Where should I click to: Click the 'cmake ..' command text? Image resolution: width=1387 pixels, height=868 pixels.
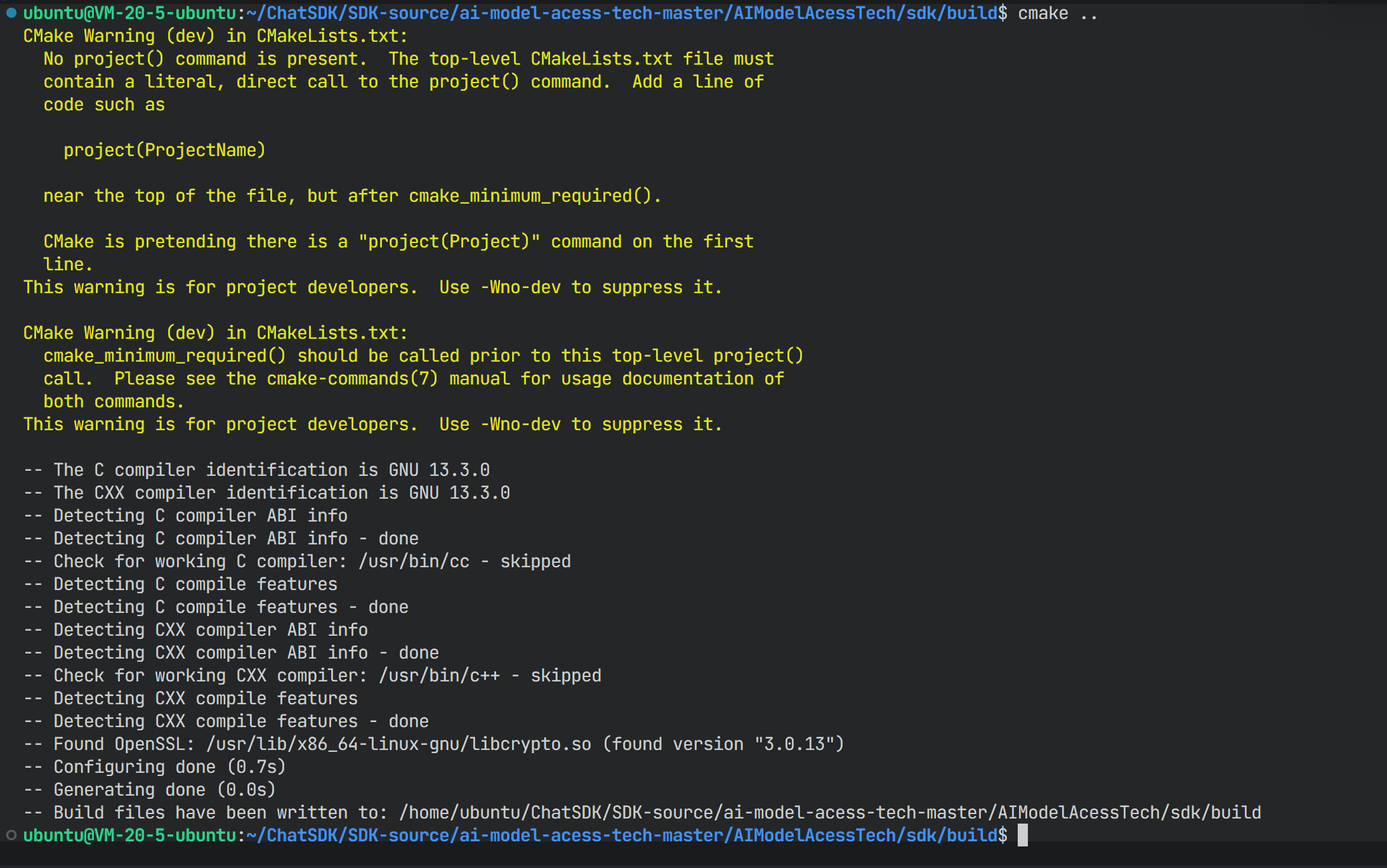[x=1057, y=13]
